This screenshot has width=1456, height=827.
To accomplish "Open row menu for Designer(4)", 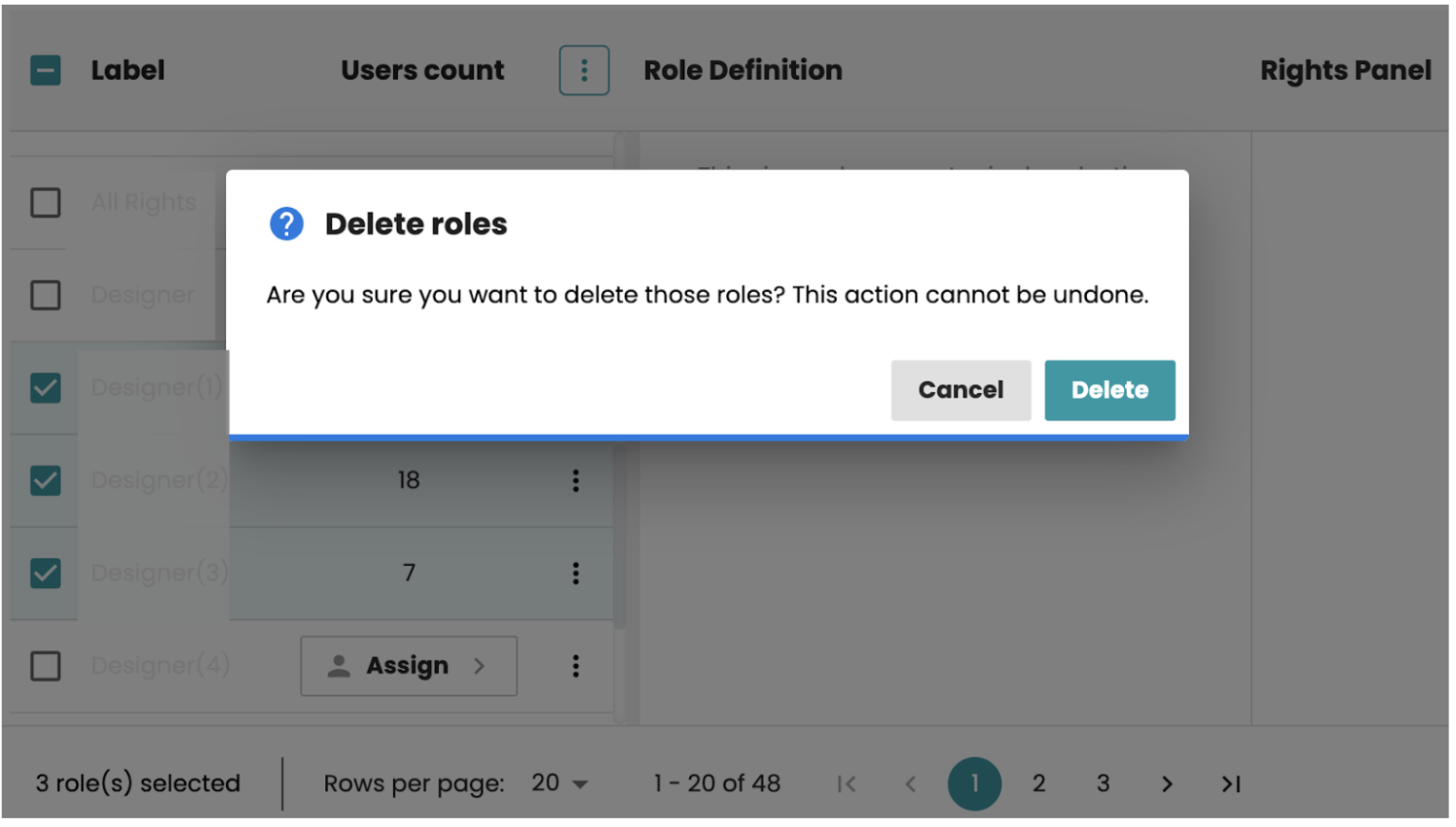I will coord(576,666).
